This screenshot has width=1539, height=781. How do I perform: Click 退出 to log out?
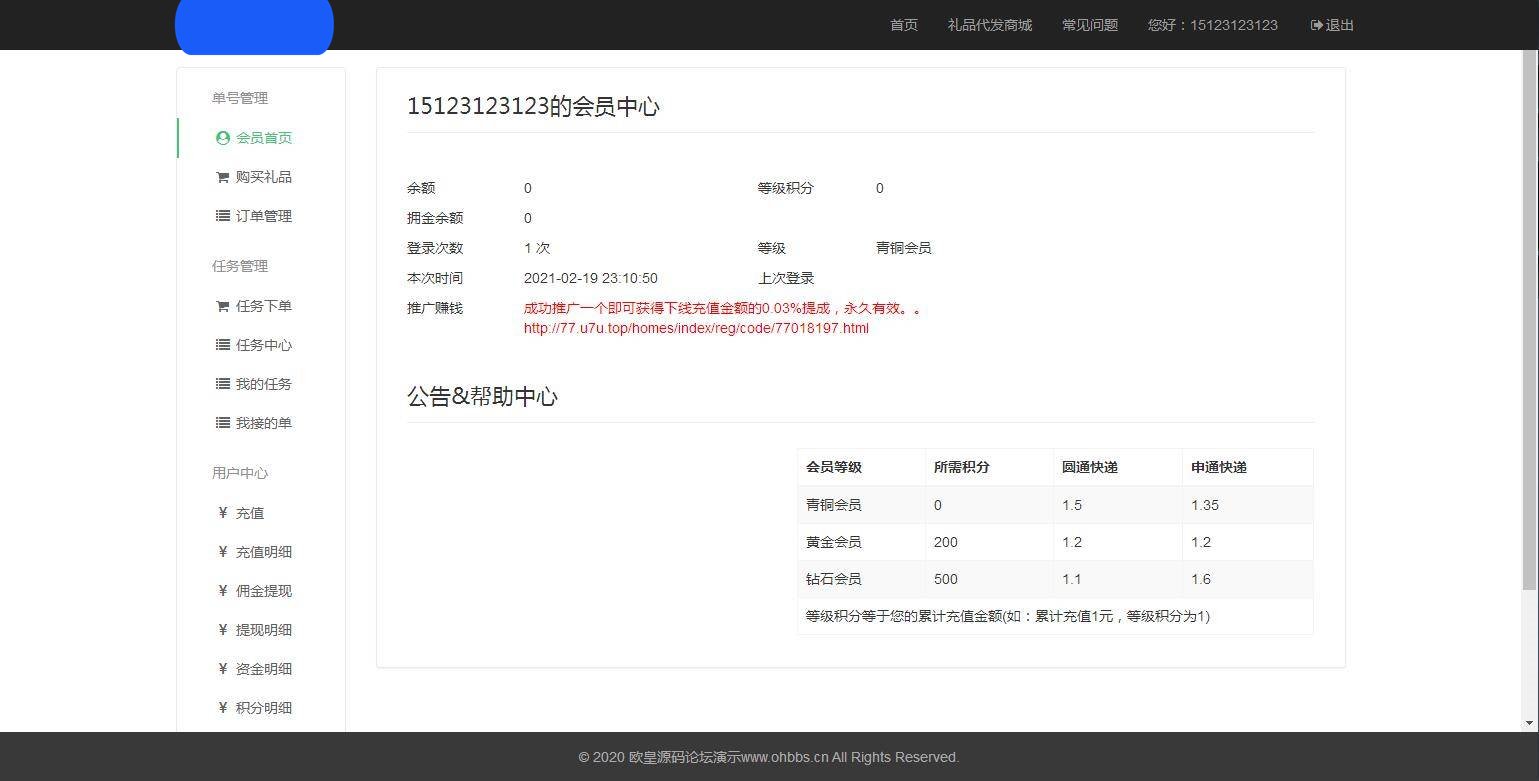pyautogui.click(x=1337, y=25)
